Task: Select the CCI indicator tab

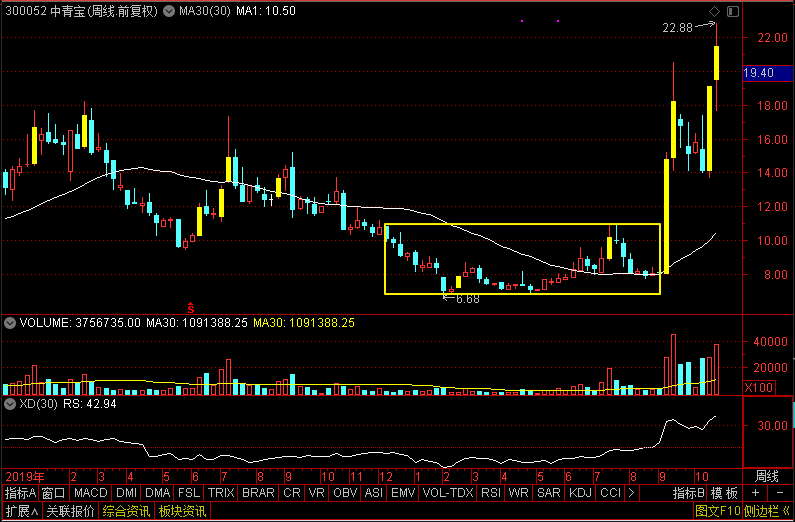Action: pos(610,493)
